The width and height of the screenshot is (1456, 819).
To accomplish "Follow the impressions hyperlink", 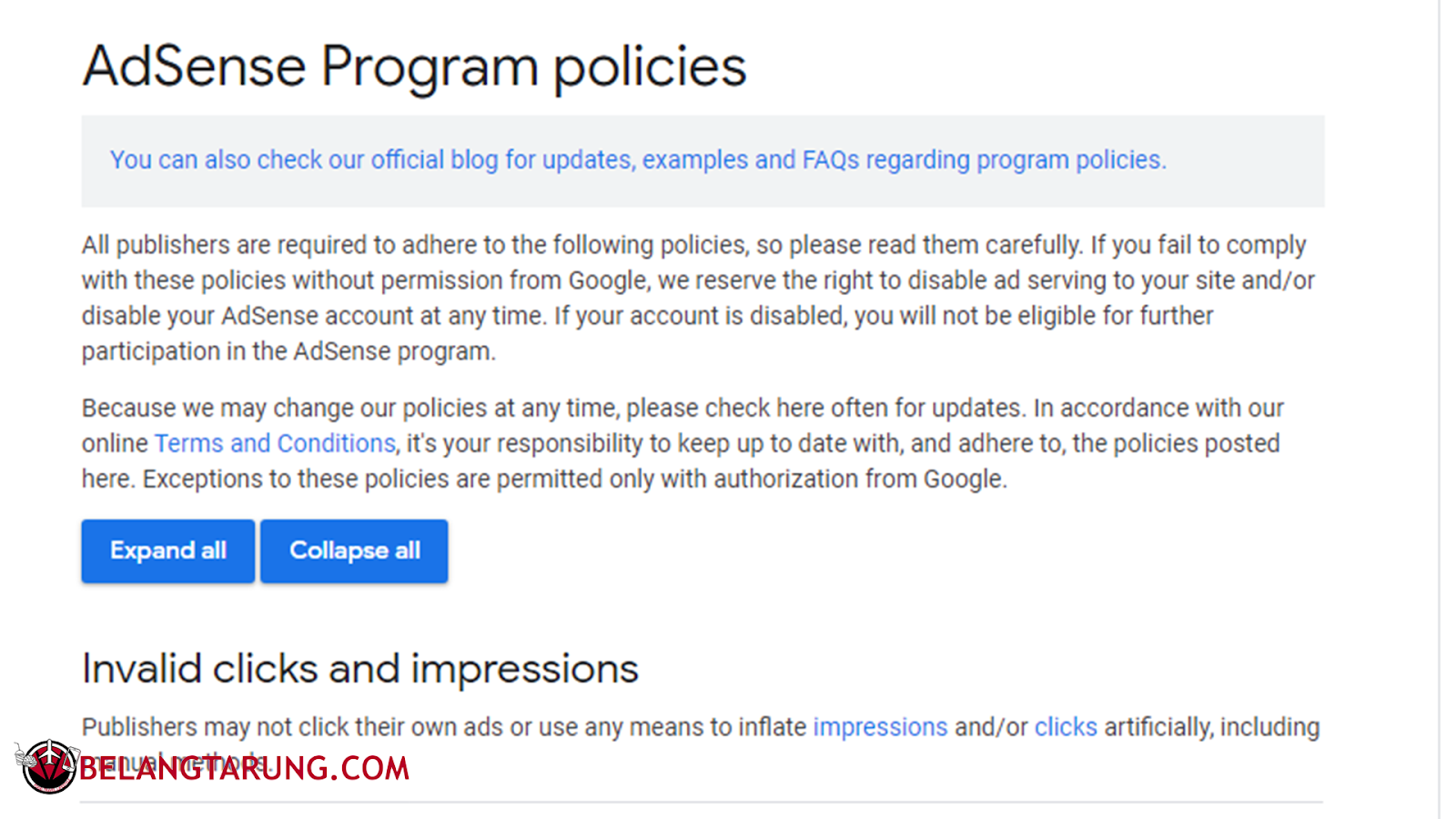I will [x=879, y=727].
